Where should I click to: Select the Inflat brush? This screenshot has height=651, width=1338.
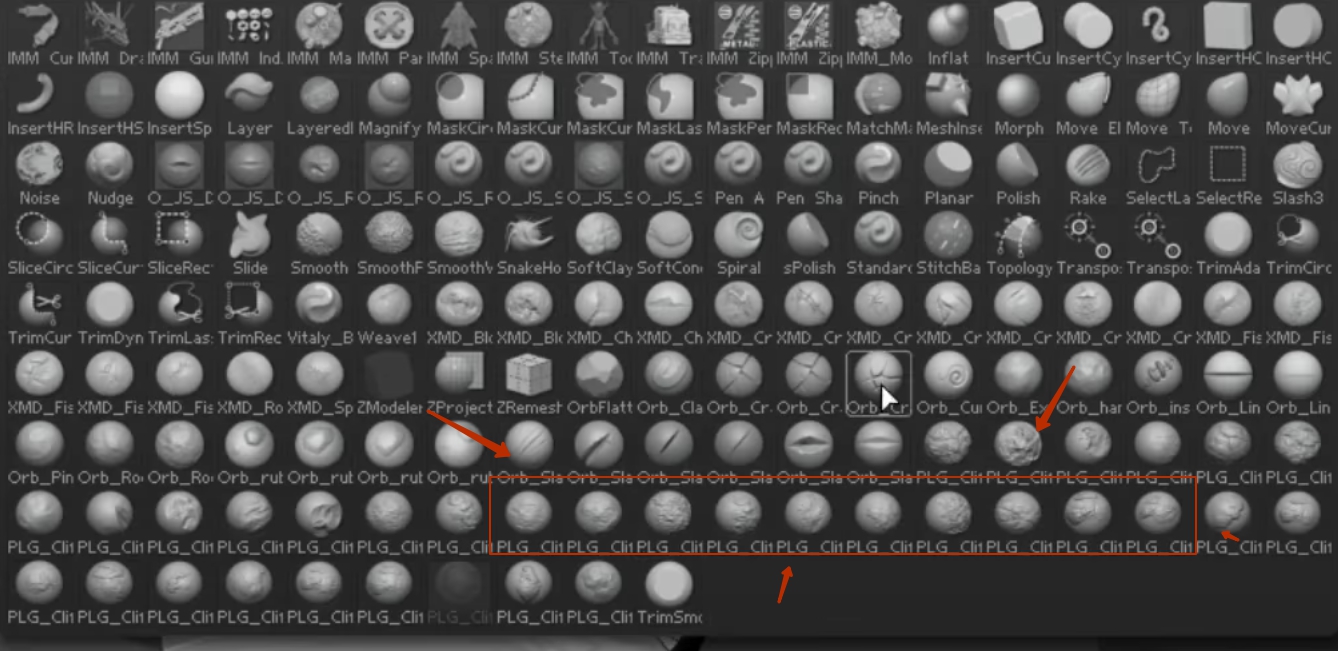[x=948, y=34]
